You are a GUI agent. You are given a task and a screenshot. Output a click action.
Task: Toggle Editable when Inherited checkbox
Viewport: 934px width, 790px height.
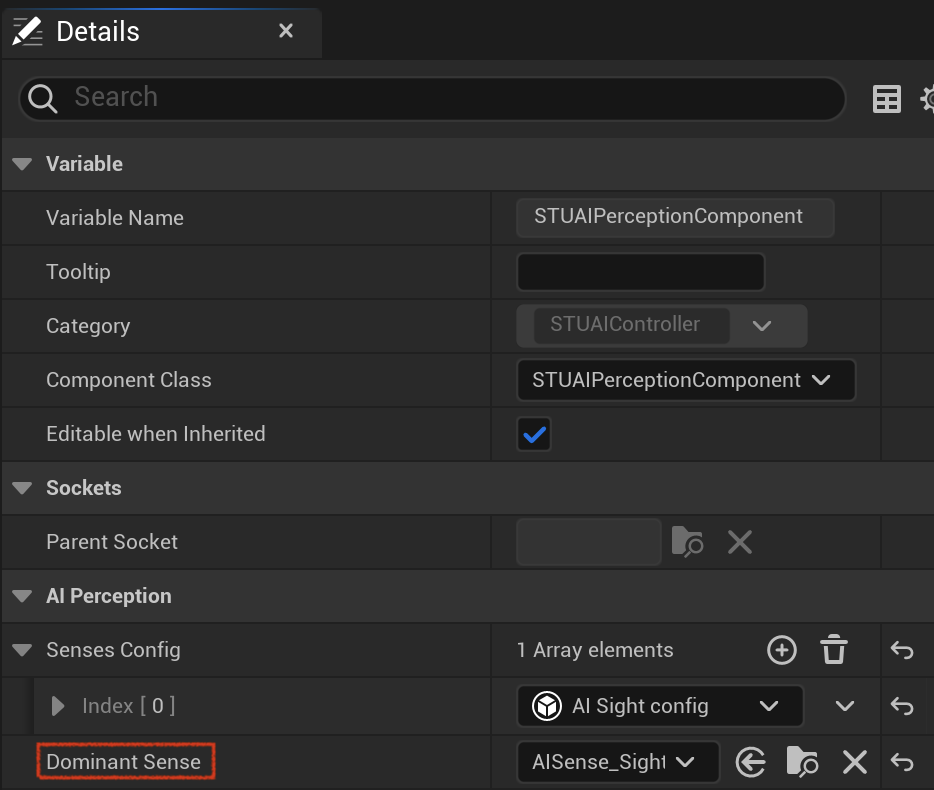tap(534, 434)
